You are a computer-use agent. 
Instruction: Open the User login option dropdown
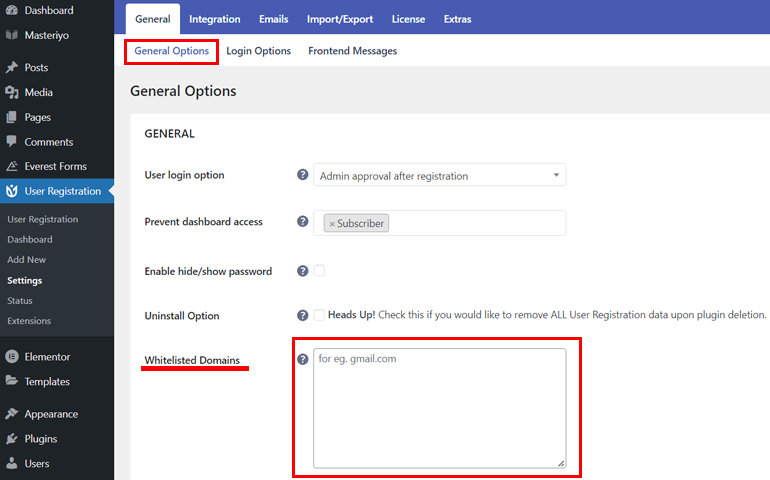click(440, 175)
